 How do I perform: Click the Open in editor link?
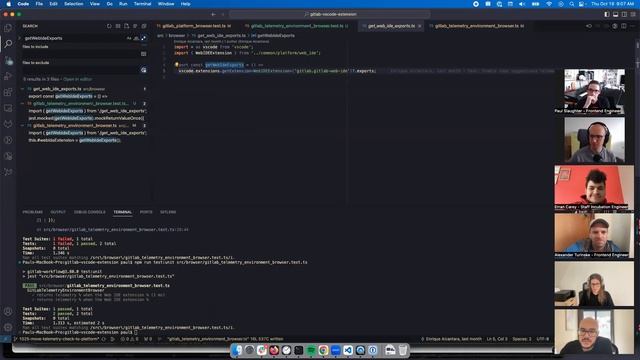(77, 79)
